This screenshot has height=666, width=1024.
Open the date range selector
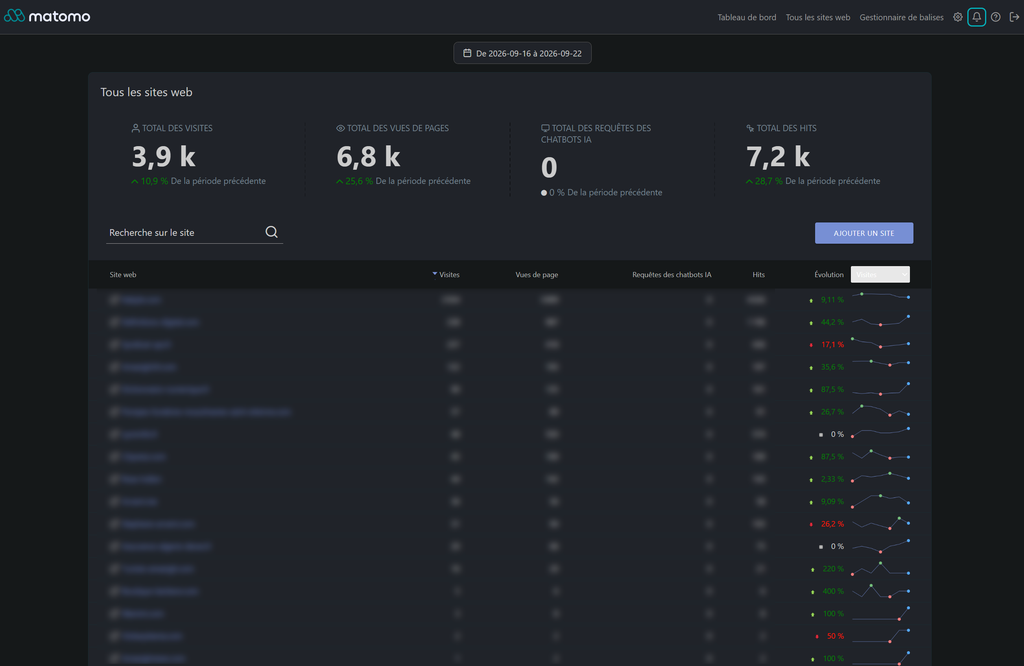pos(522,53)
